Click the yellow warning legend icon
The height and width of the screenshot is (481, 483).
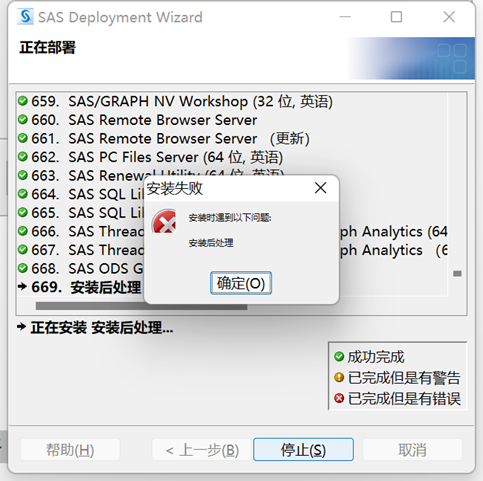tap(339, 377)
